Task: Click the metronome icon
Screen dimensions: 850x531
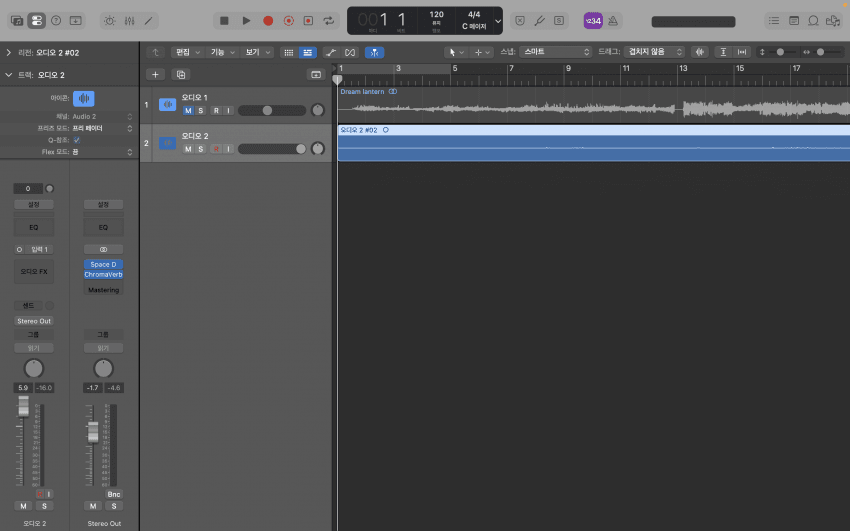Action: tap(612, 20)
